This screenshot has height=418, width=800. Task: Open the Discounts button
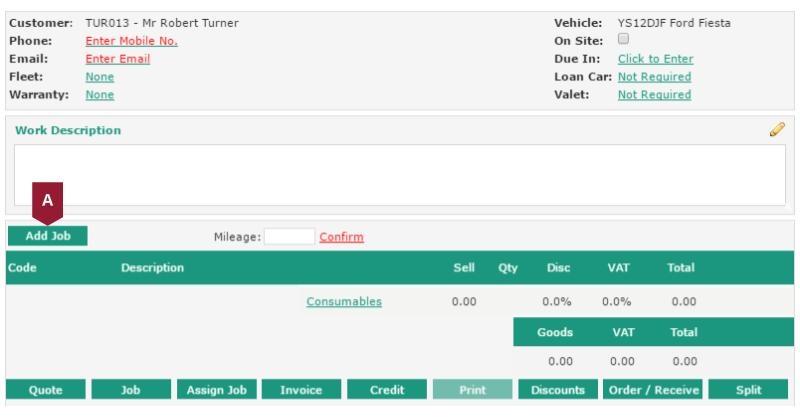pyautogui.click(x=556, y=390)
